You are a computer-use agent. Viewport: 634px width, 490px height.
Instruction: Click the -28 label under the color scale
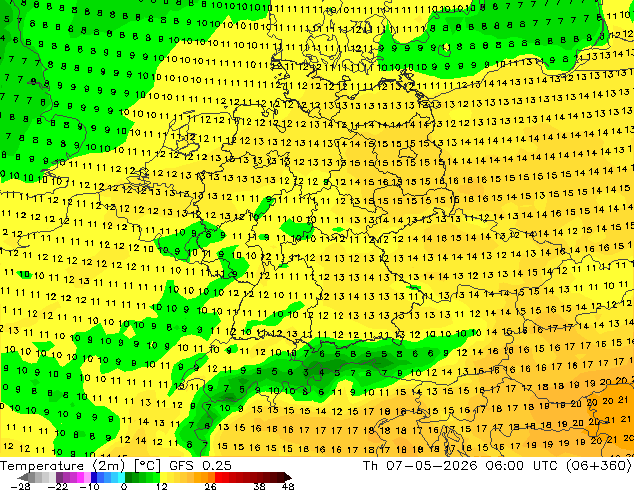[x=21, y=486]
